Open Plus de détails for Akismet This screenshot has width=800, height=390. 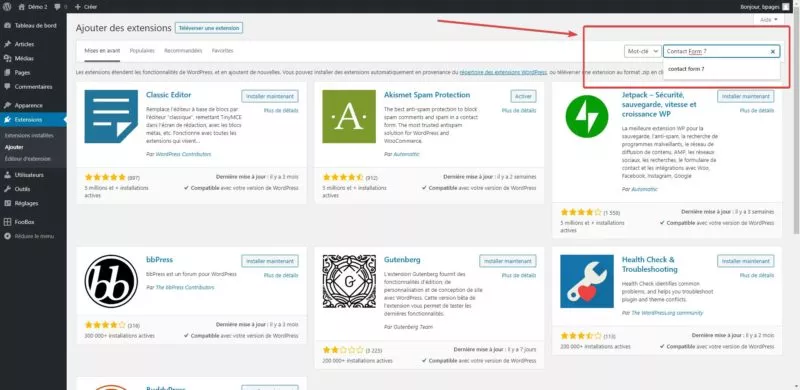(519, 110)
